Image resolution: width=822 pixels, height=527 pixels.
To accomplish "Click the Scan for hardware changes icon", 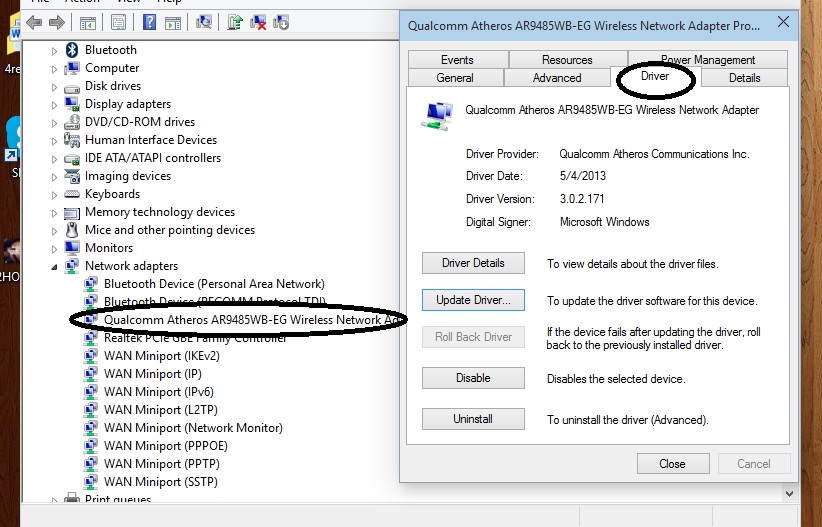I will tap(204, 22).
